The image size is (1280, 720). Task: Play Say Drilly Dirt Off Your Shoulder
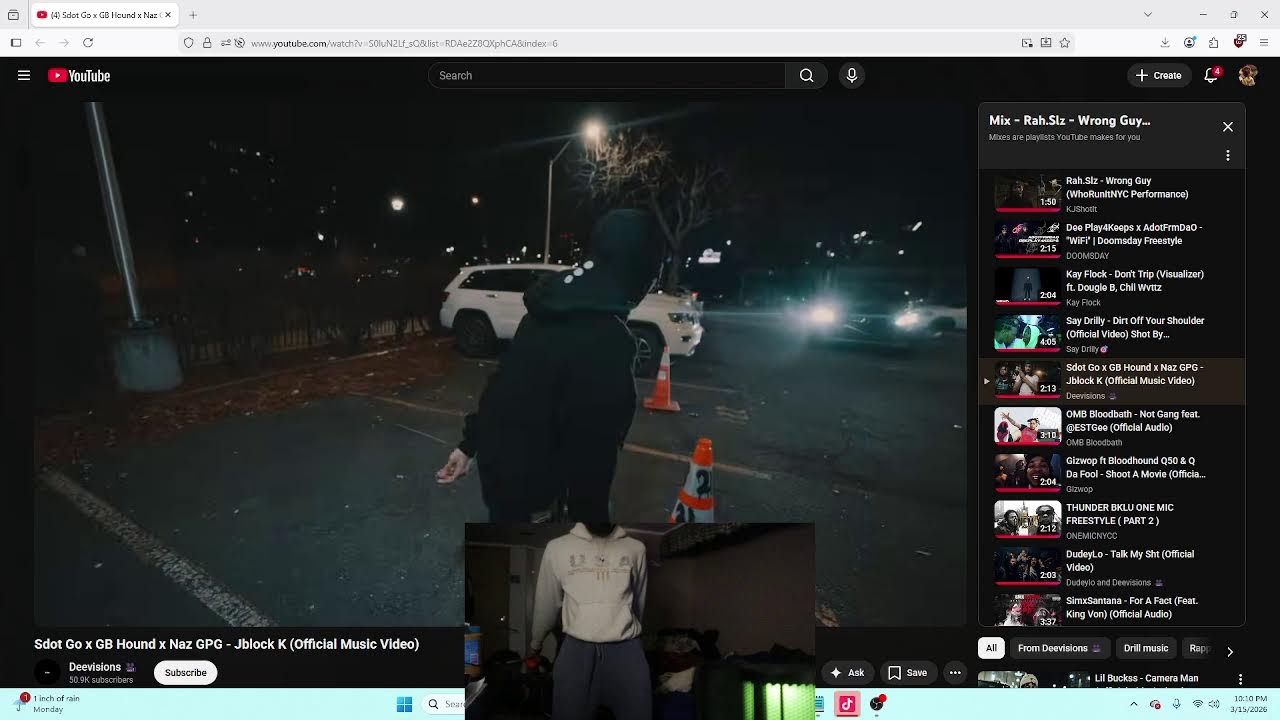pyautogui.click(x=1110, y=334)
